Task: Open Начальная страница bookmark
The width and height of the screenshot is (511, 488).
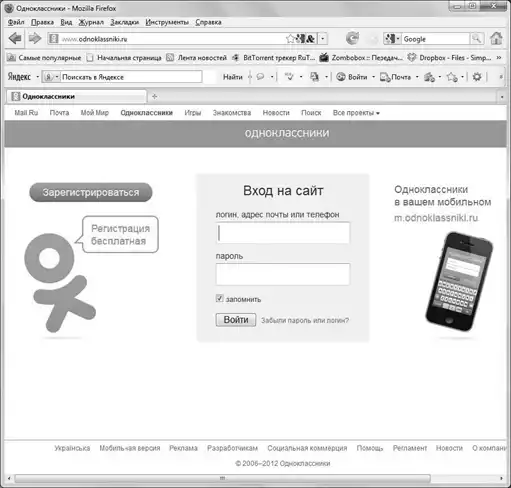Action: coord(124,58)
